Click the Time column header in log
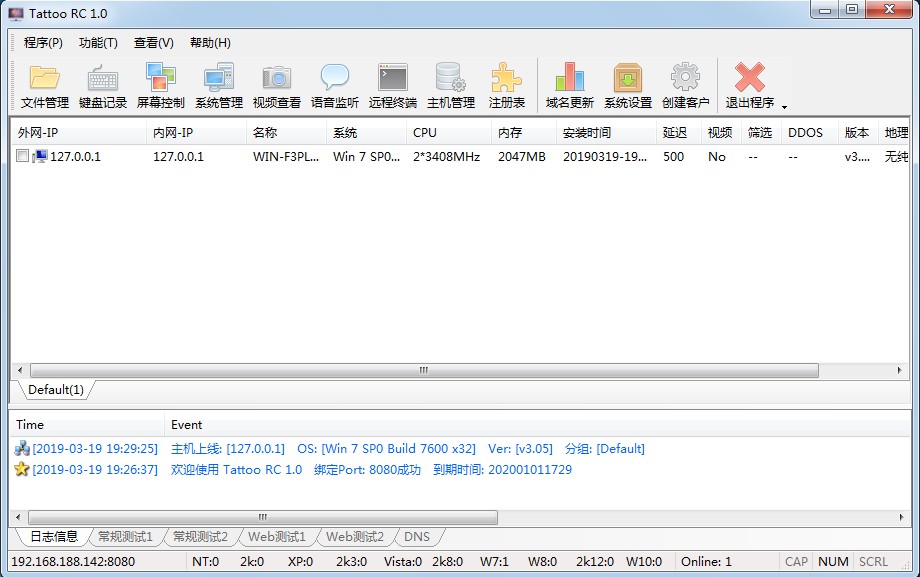The width and height of the screenshot is (920, 577). 87,424
